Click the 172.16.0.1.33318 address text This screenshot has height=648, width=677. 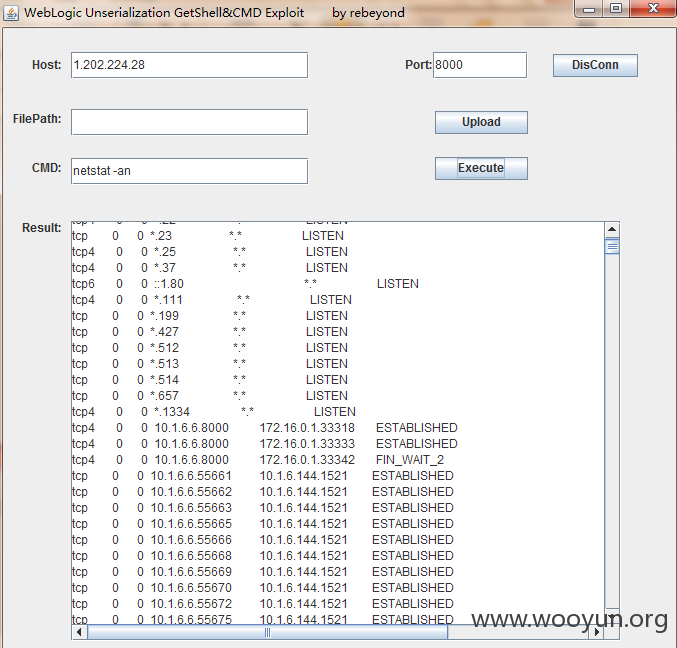307,428
